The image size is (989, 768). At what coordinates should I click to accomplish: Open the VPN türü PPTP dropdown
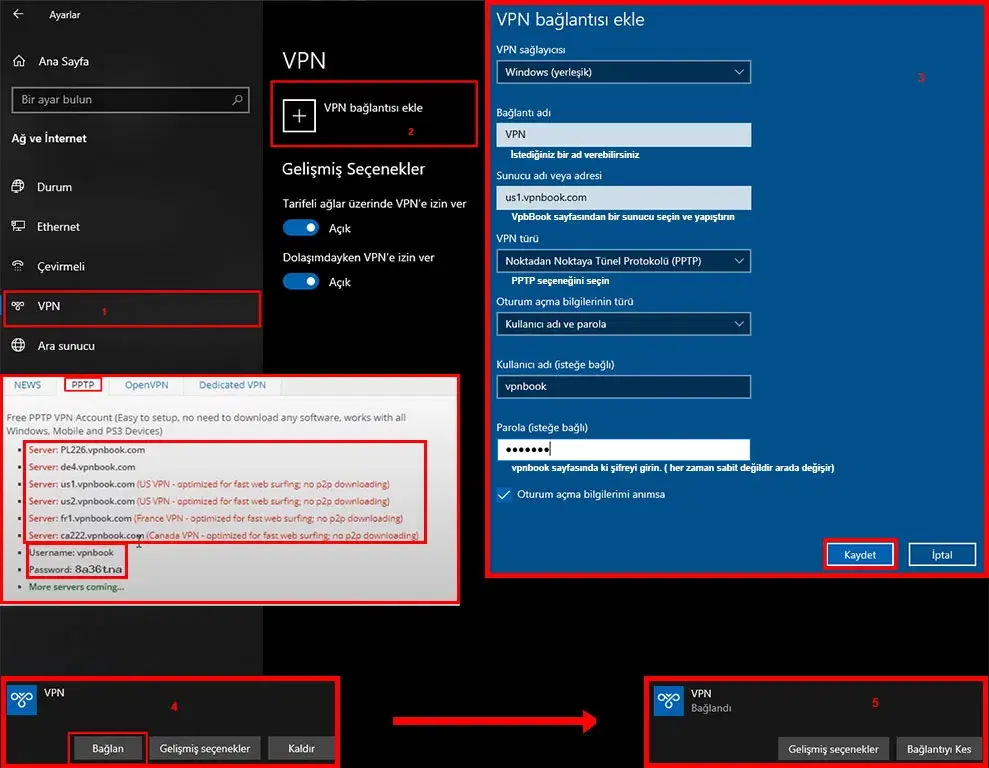point(623,261)
